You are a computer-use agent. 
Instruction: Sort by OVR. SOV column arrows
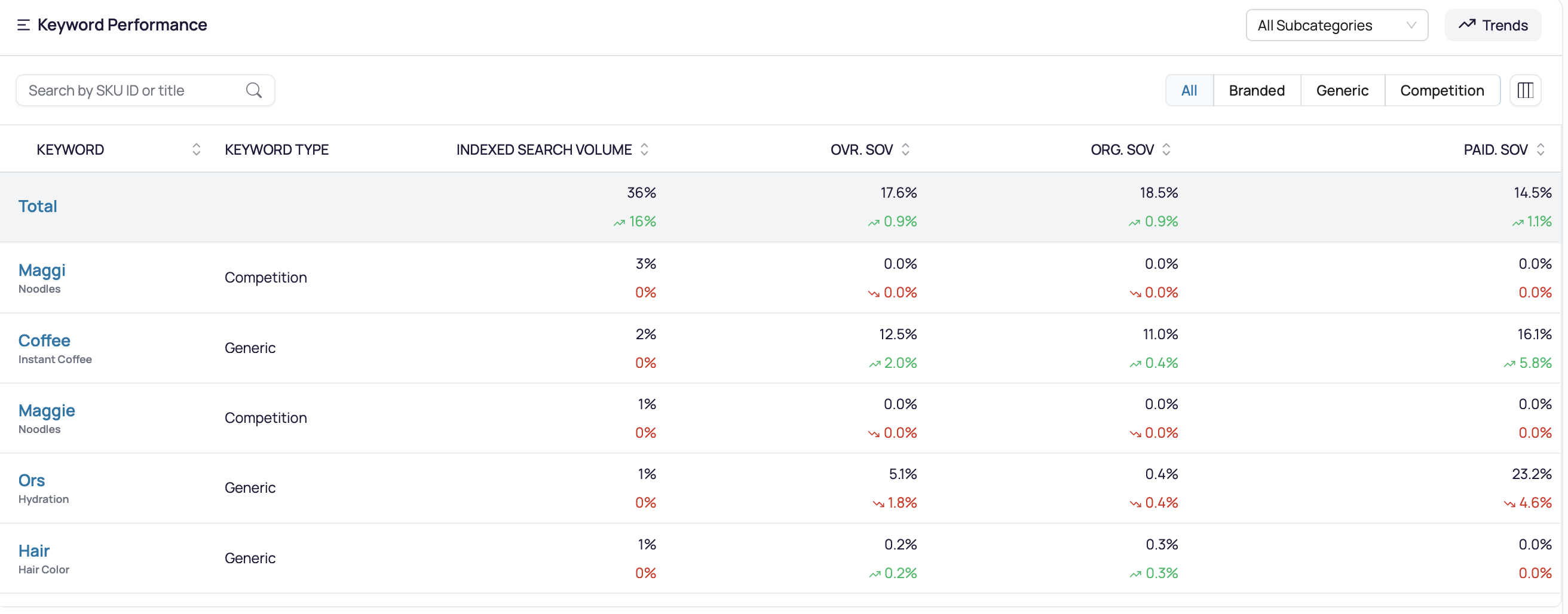(905, 150)
